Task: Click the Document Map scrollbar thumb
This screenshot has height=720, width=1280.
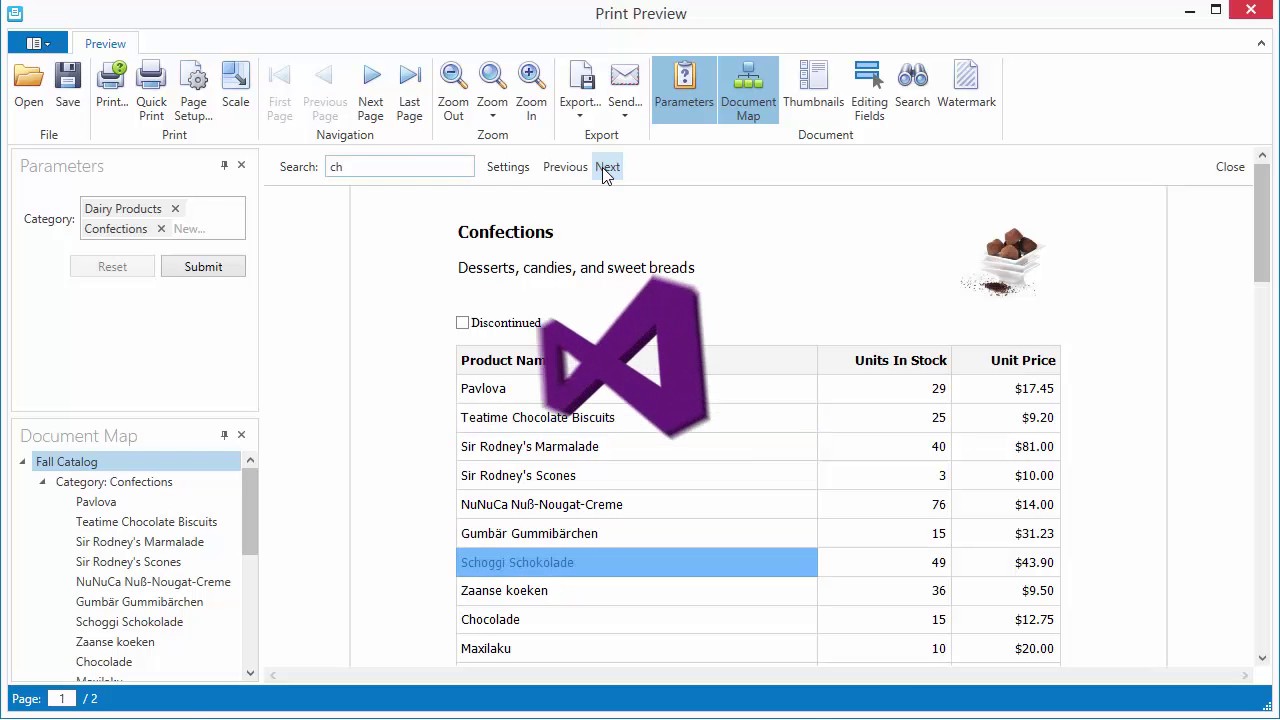Action: 250,510
